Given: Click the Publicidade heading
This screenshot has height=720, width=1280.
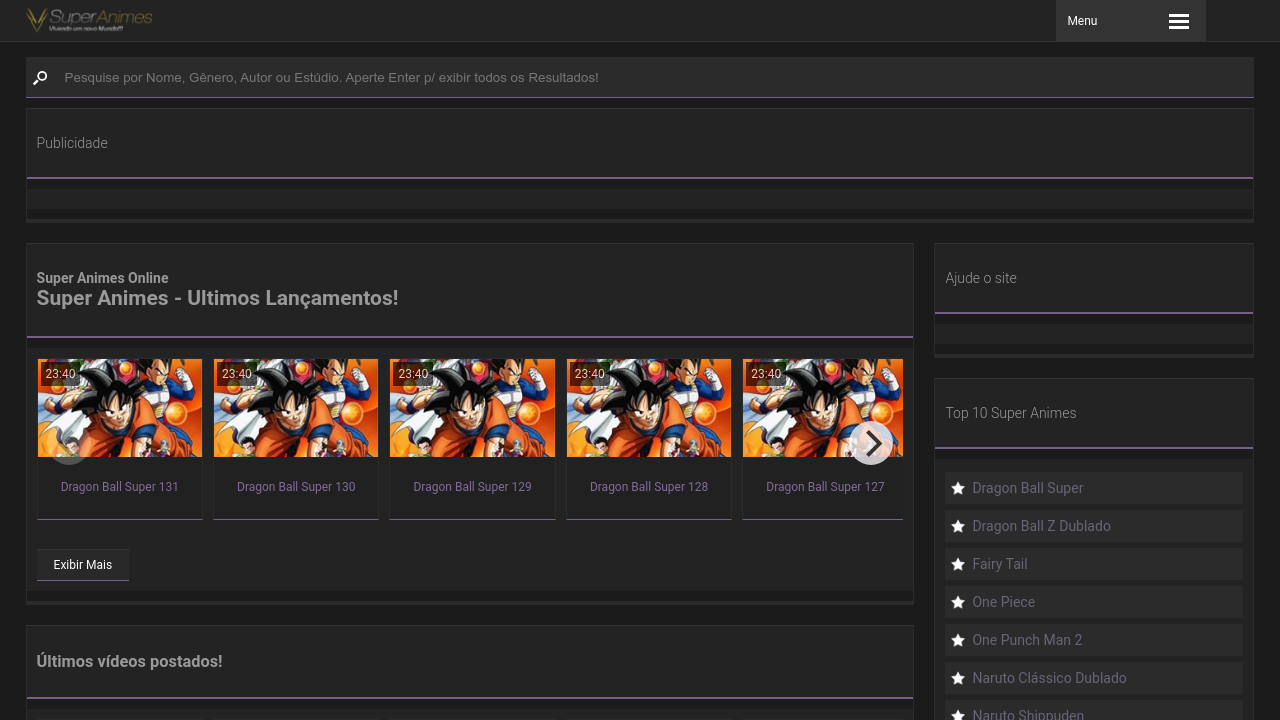Looking at the screenshot, I should tap(72, 143).
